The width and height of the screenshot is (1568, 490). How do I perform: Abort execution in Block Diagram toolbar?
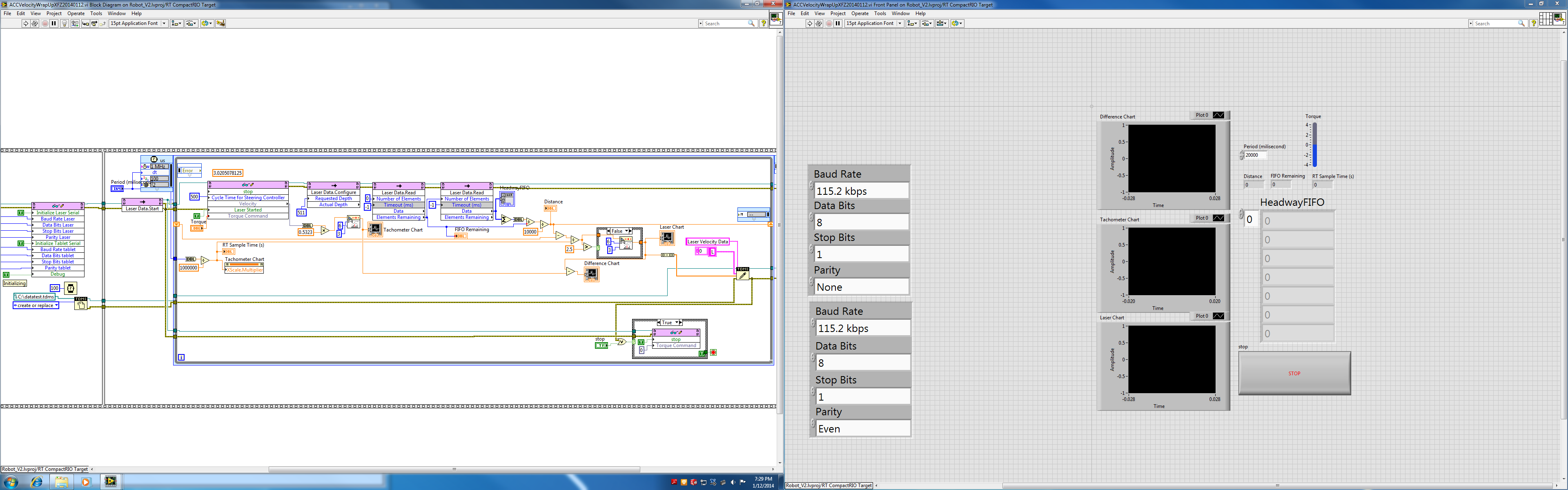(45, 23)
